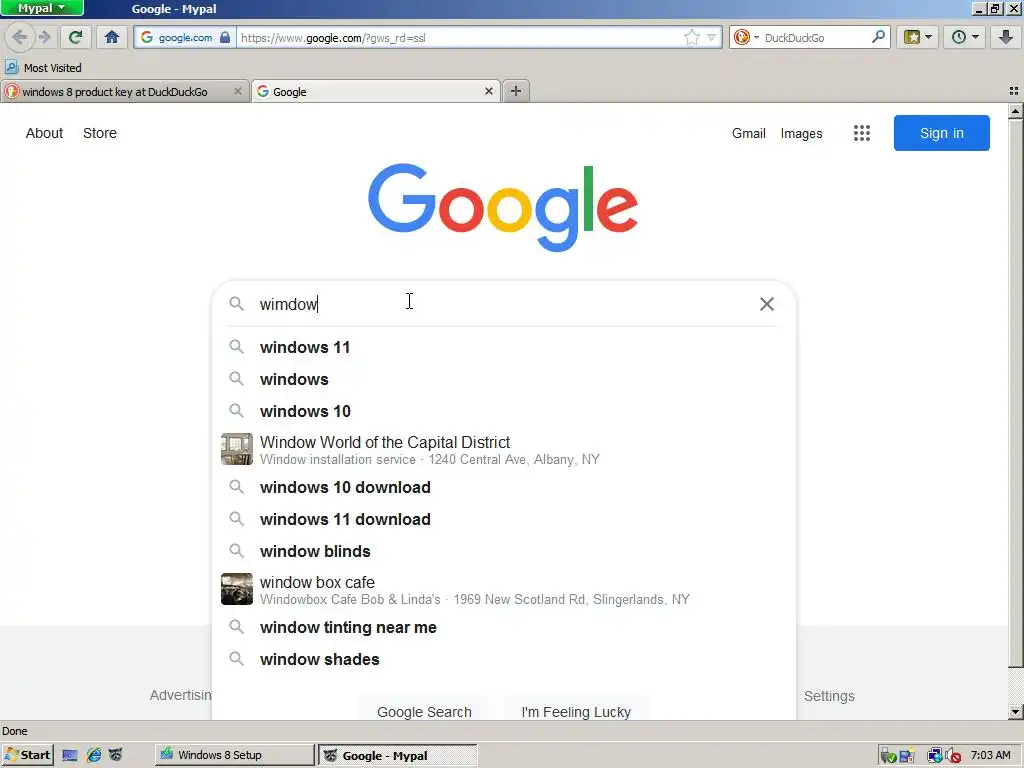The width and height of the screenshot is (1024, 768).
Task: Switch to Windows 8 Setup taskbar button
Action: point(234,755)
